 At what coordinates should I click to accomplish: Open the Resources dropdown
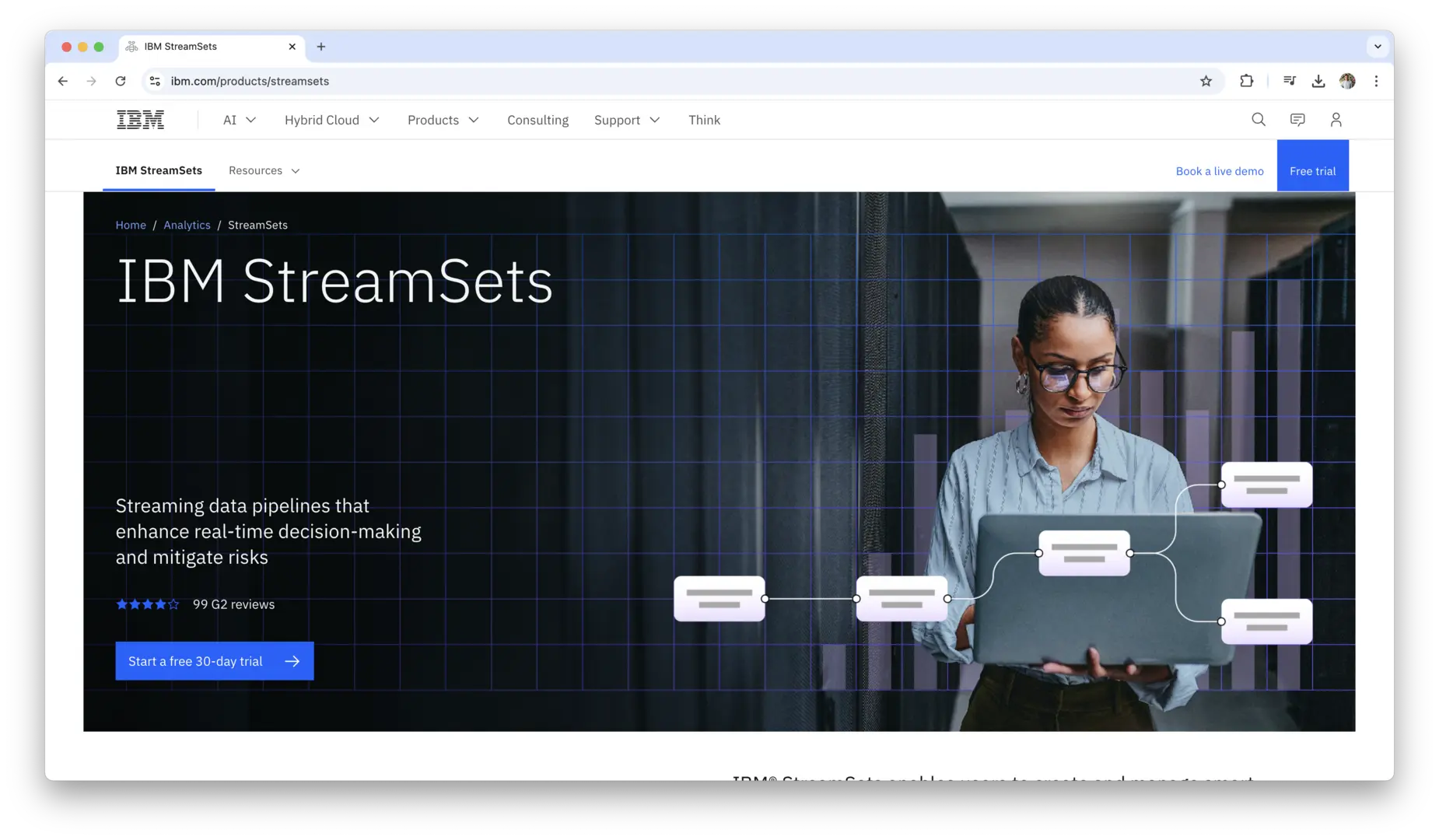point(264,170)
